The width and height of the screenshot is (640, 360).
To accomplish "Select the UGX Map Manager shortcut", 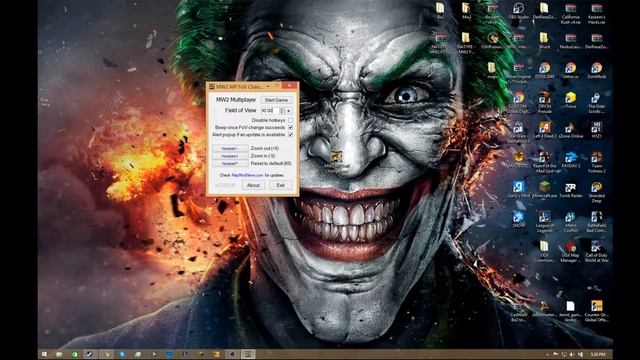I will 571,252.
